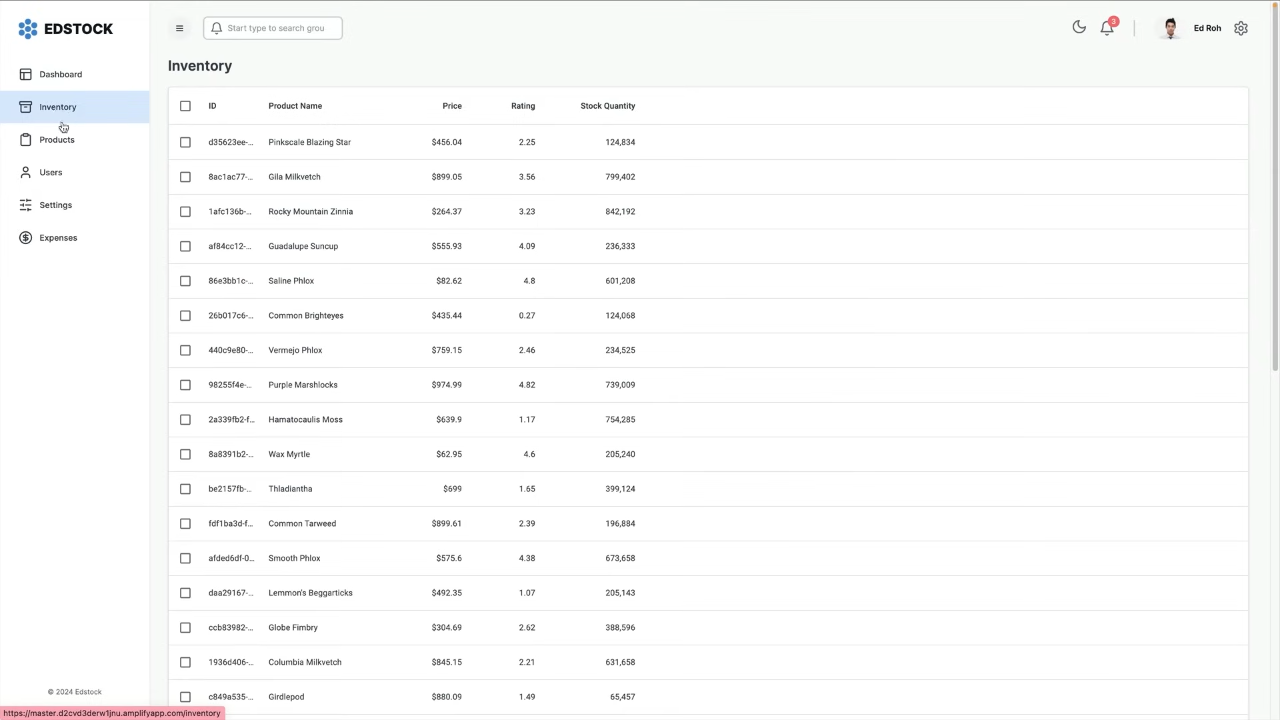Click the Dashboard panel icon in sidebar

(25, 74)
